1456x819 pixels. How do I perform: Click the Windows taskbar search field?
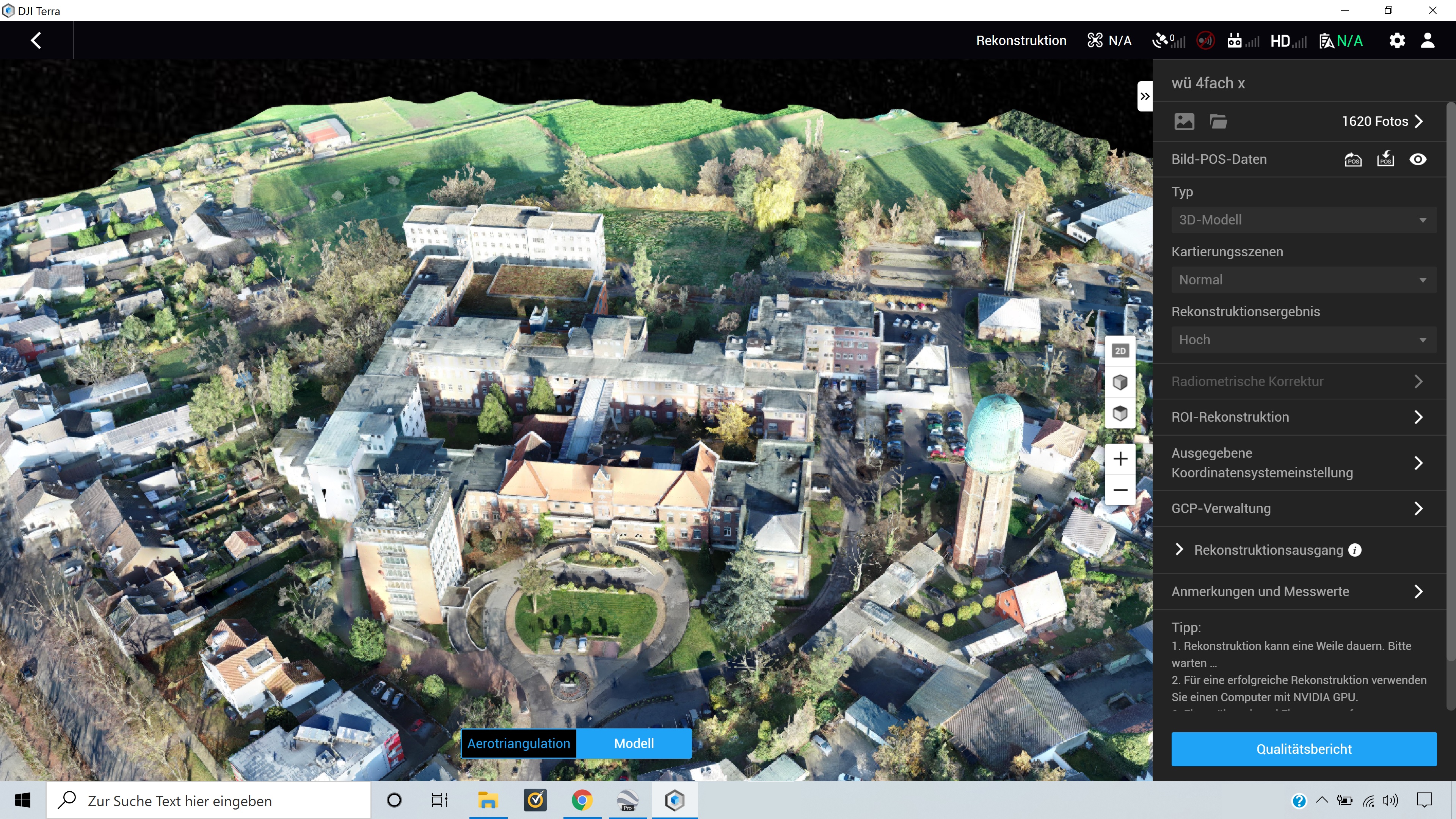(208, 800)
